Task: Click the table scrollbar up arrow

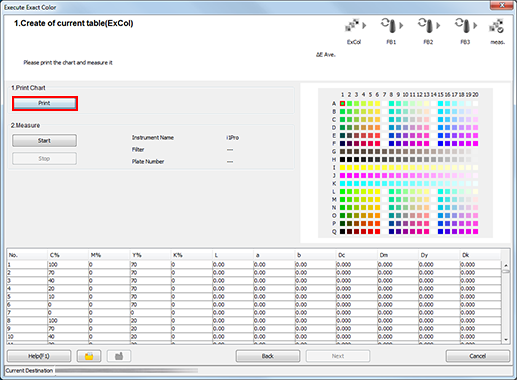Action: pos(506,266)
